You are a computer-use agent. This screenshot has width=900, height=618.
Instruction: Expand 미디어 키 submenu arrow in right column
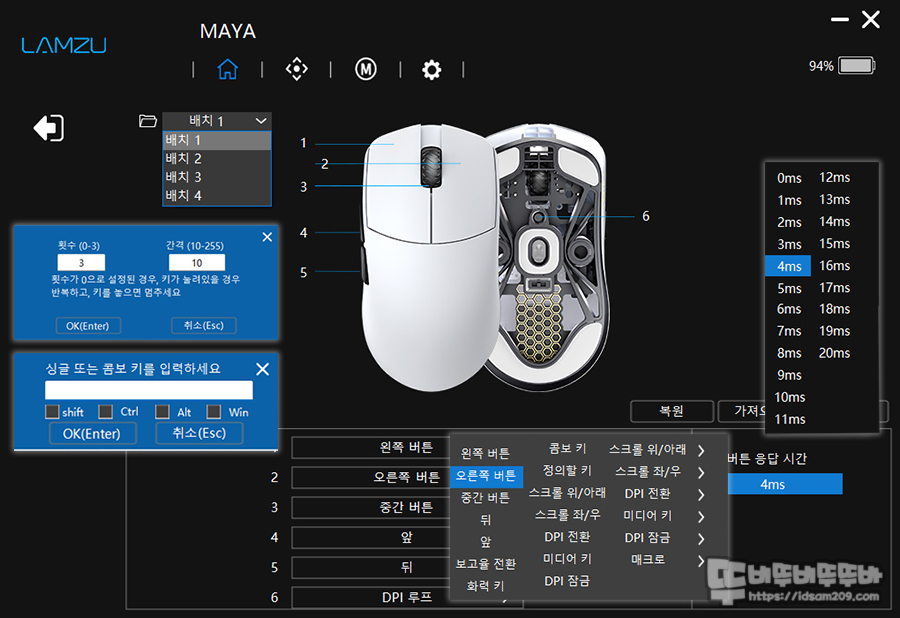pos(701,516)
